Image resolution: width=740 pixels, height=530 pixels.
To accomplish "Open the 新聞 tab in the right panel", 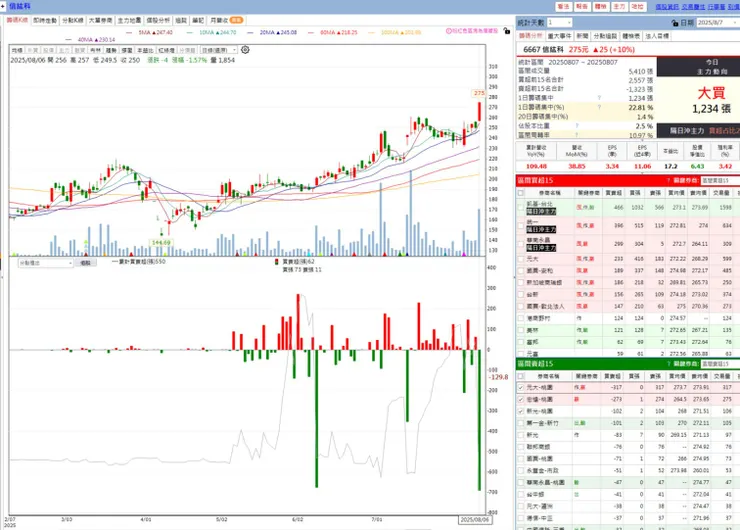I will pyautogui.click(x=582, y=36).
